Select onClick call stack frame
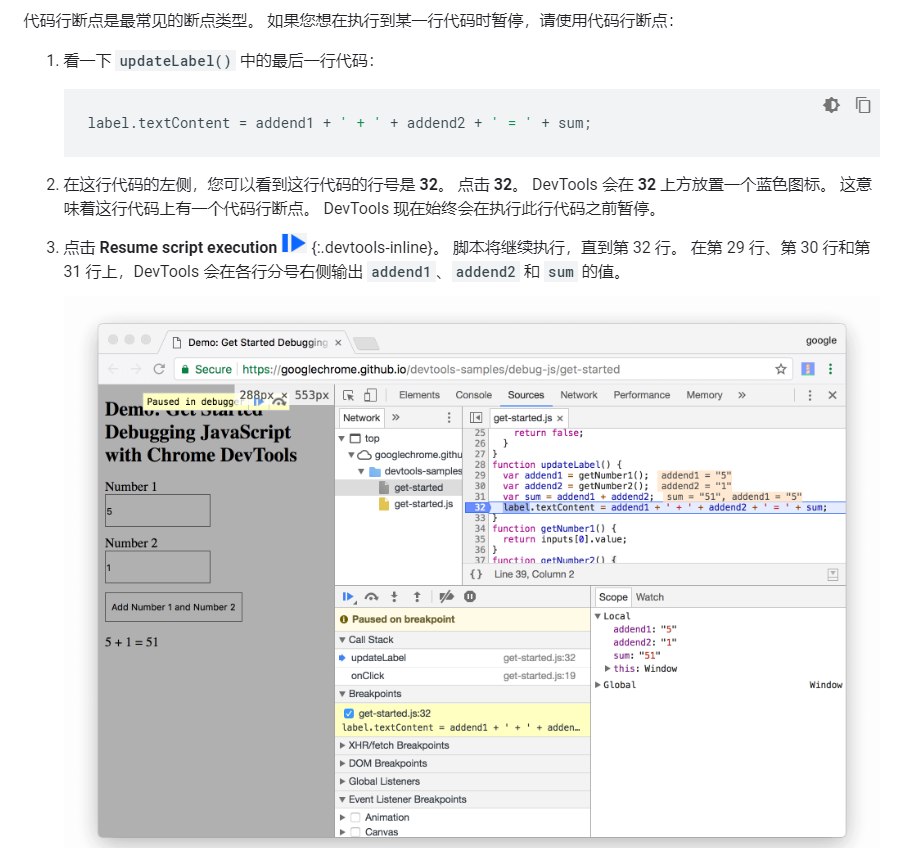 pos(463,676)
